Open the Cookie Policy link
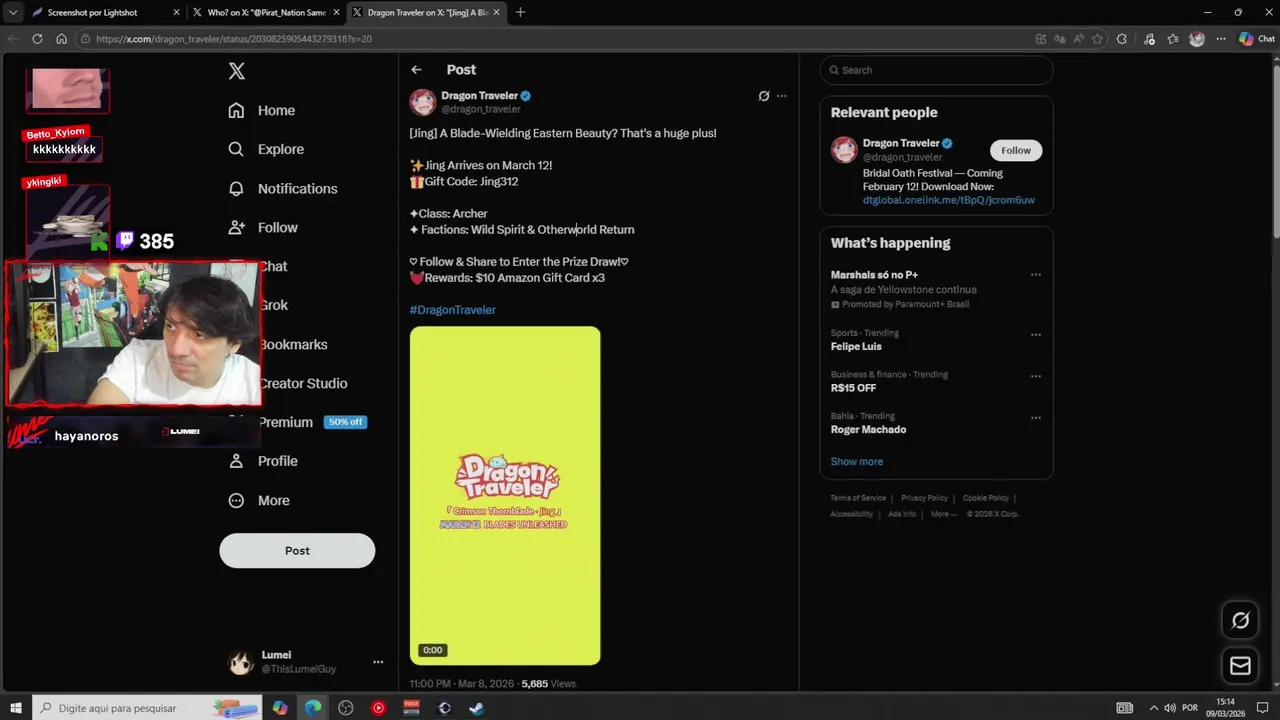Screen dimensions: 1280x720 [x=986, y=498]
